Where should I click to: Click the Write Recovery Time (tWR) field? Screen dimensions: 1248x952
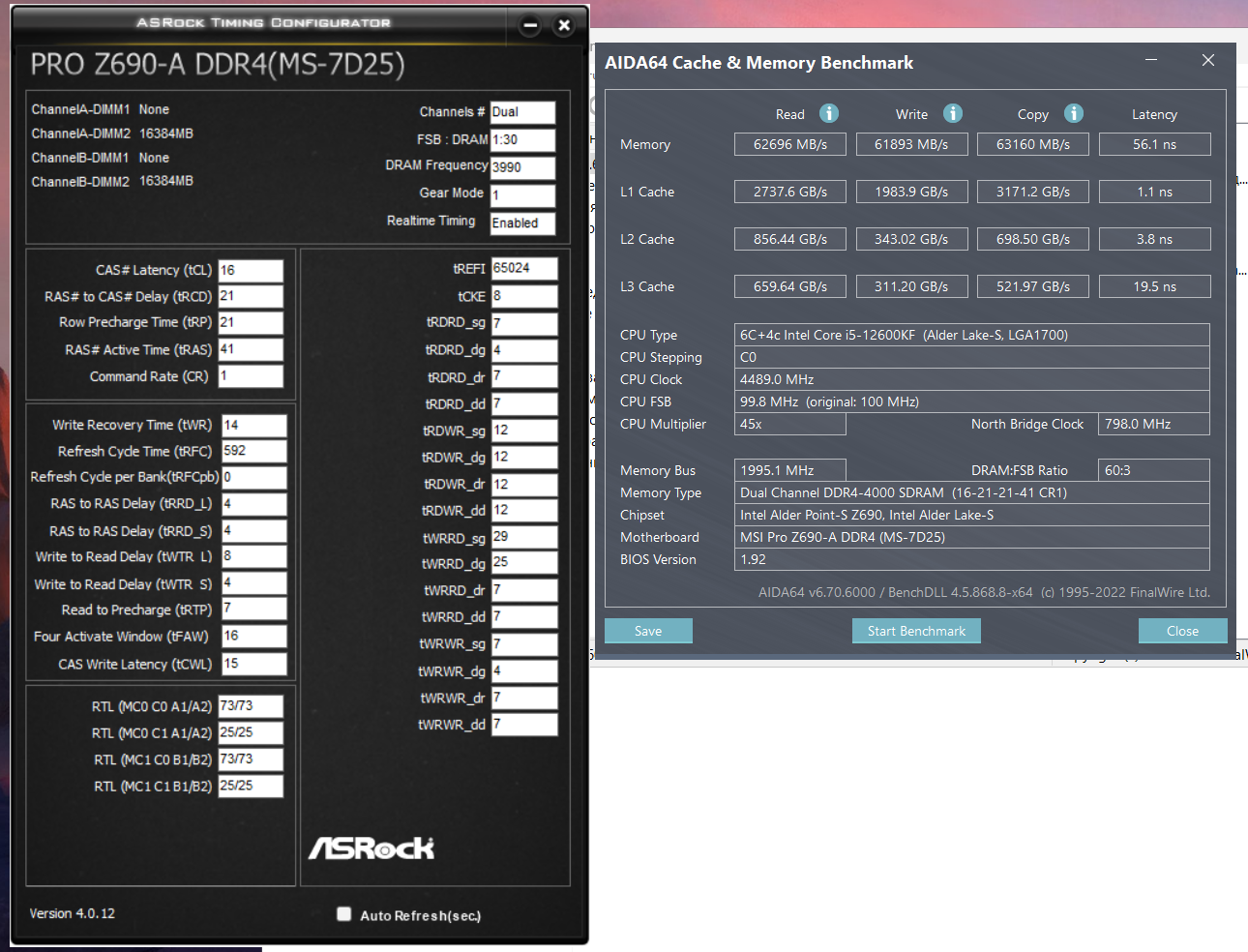click(x=254, y=426)
